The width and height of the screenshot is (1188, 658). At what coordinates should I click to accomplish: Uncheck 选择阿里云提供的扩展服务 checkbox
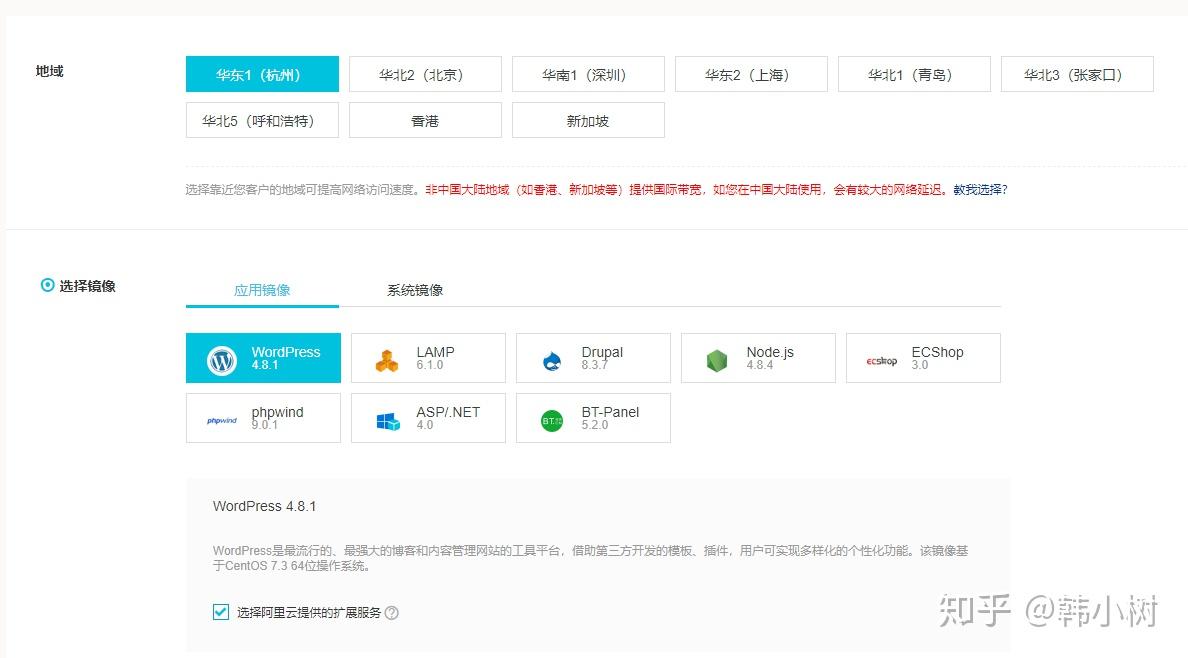click(x=220, y=612)
